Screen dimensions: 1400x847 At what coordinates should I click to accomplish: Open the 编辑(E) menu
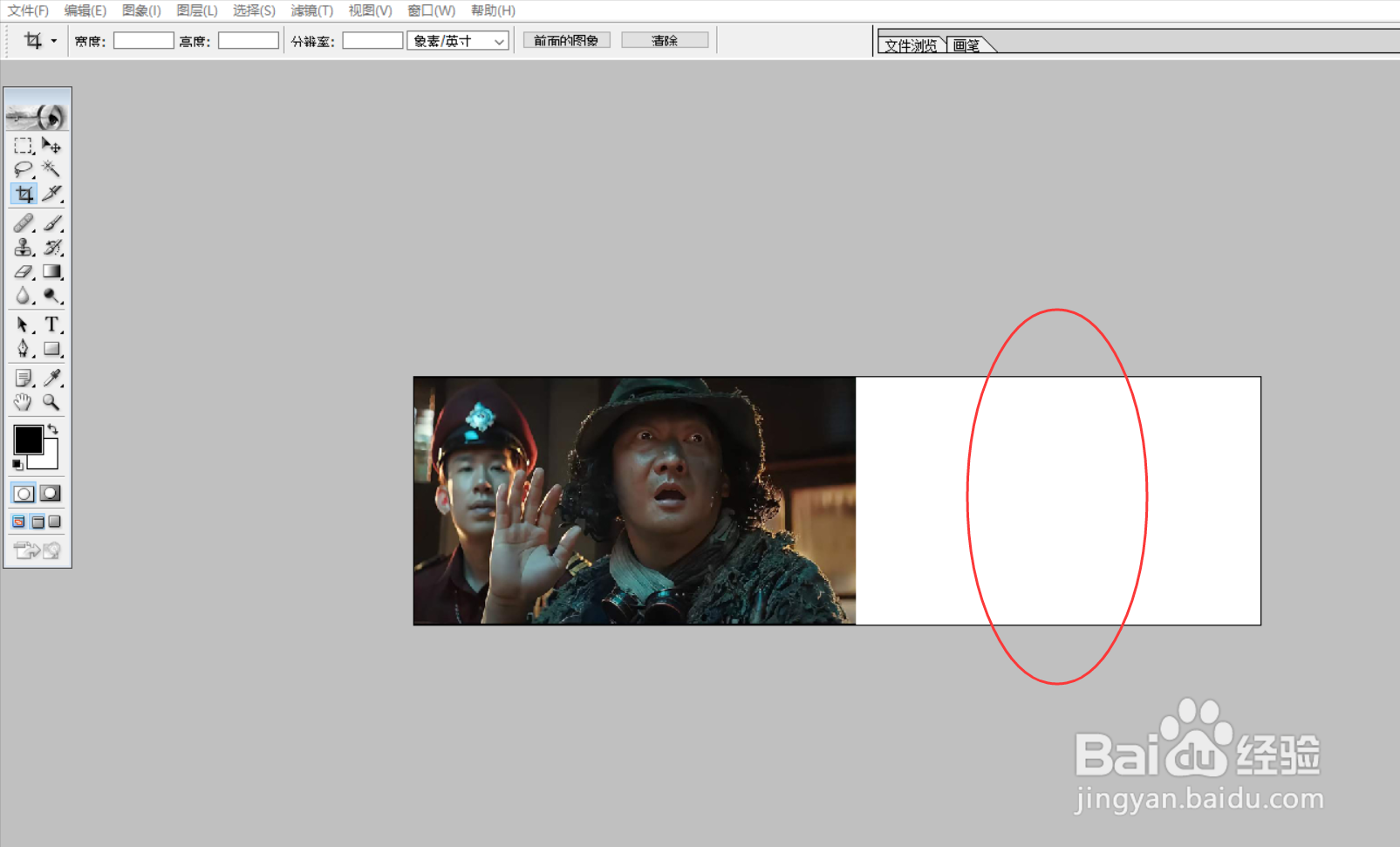click(85, 10)
